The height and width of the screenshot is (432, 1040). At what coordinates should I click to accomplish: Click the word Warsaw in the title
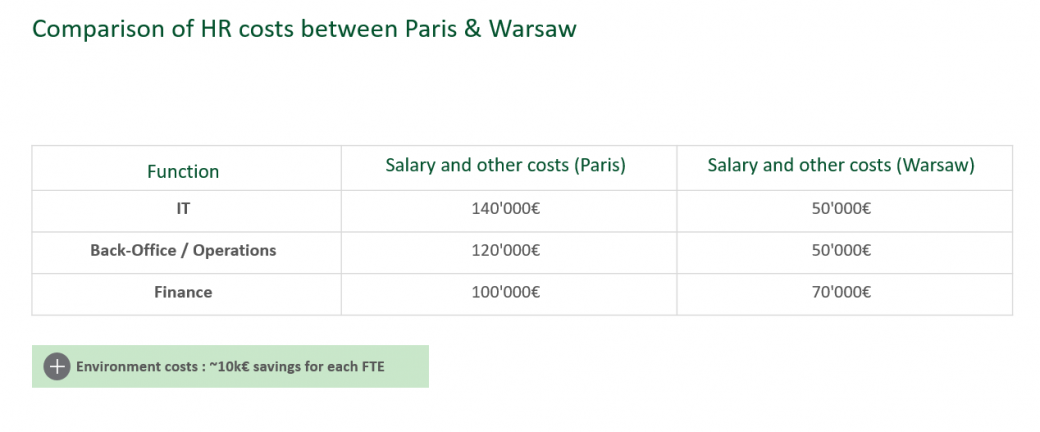coord(533,29)
